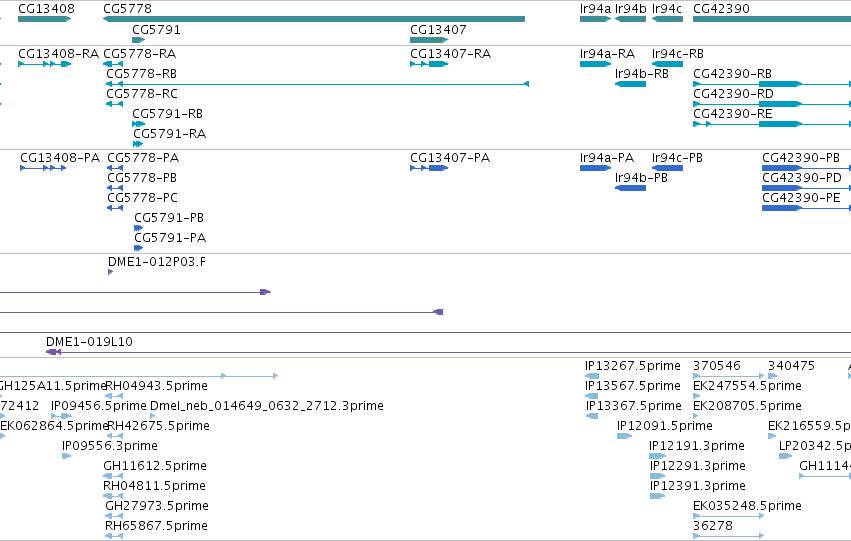Select the CG42390 gene label
Screen dimensions: 851x541
point(721,9)
